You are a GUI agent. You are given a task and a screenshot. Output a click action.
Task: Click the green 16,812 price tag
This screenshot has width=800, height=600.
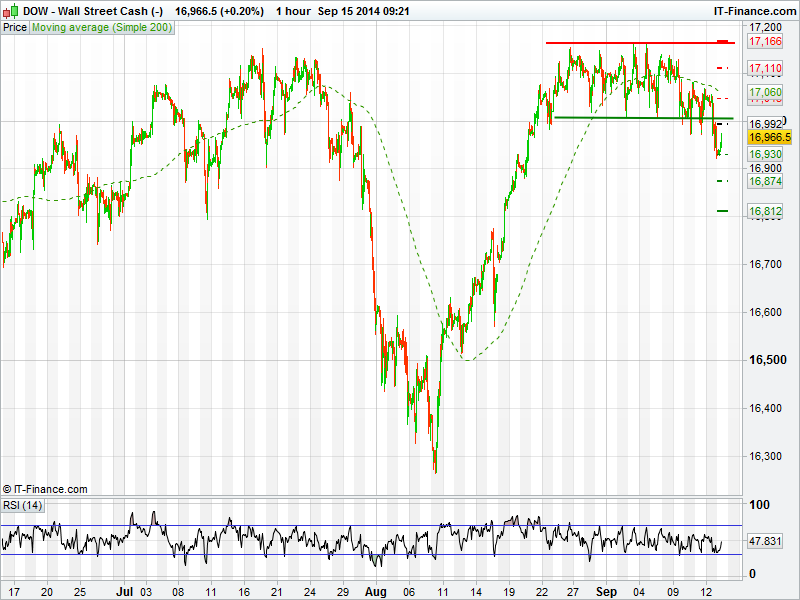765,211
